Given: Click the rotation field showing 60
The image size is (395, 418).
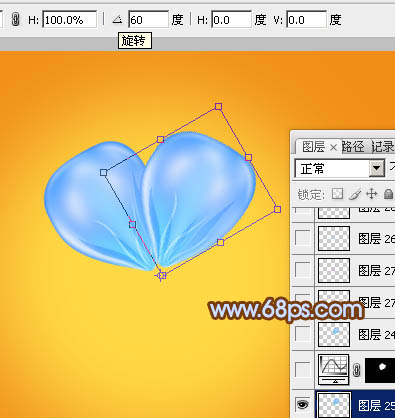Looking at the screenshot, I should [148, 20].
